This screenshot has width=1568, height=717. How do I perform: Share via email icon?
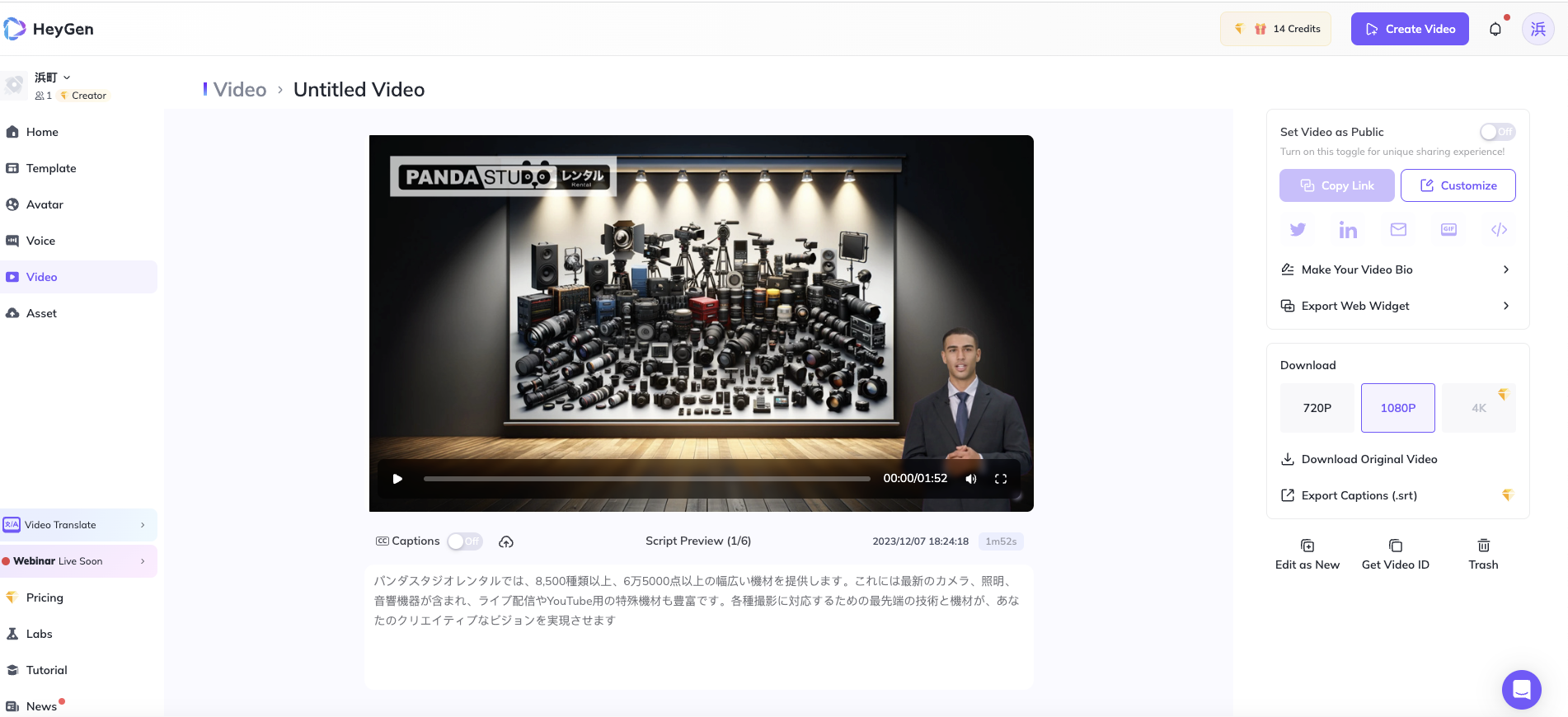1398,230
